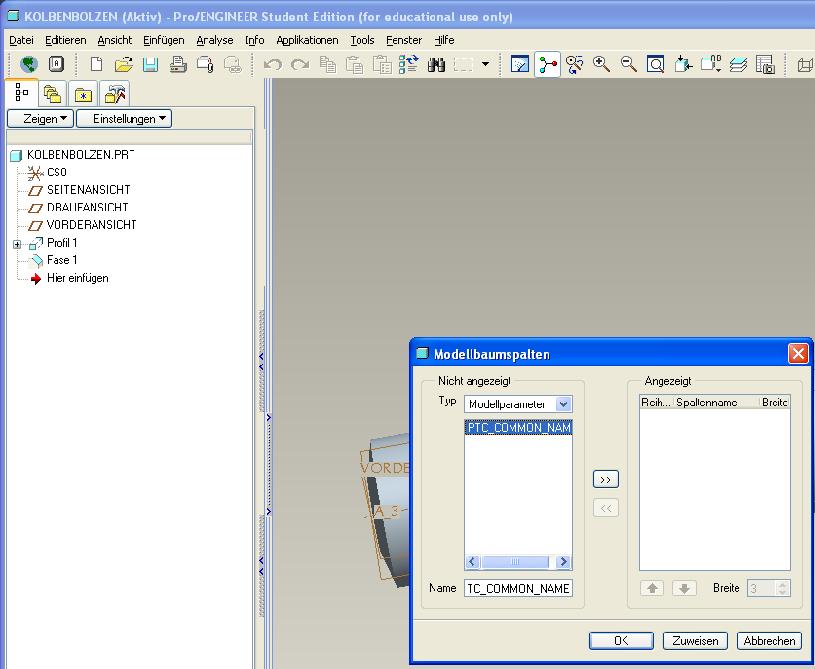Select CS0 coordinate system in tree
The image size is (815, 669).
click(57, 172)
